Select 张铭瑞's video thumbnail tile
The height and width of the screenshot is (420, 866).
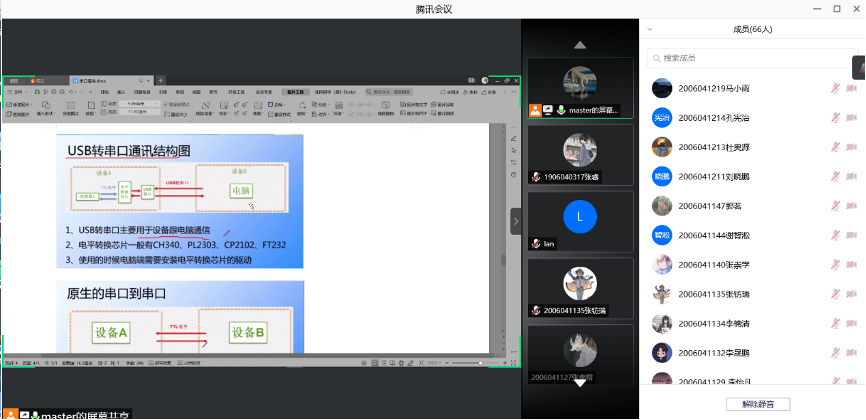pyautogui.click(x=580, y=288)
